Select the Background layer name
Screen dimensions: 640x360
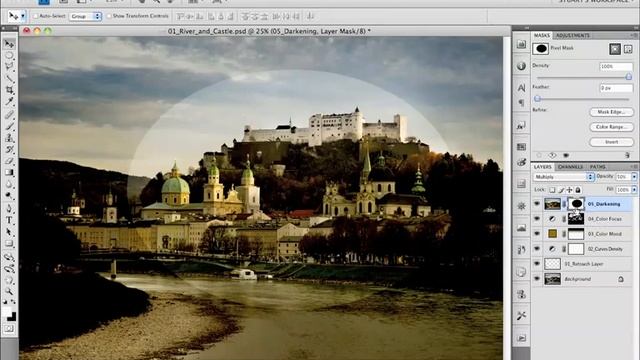(578, 279)
